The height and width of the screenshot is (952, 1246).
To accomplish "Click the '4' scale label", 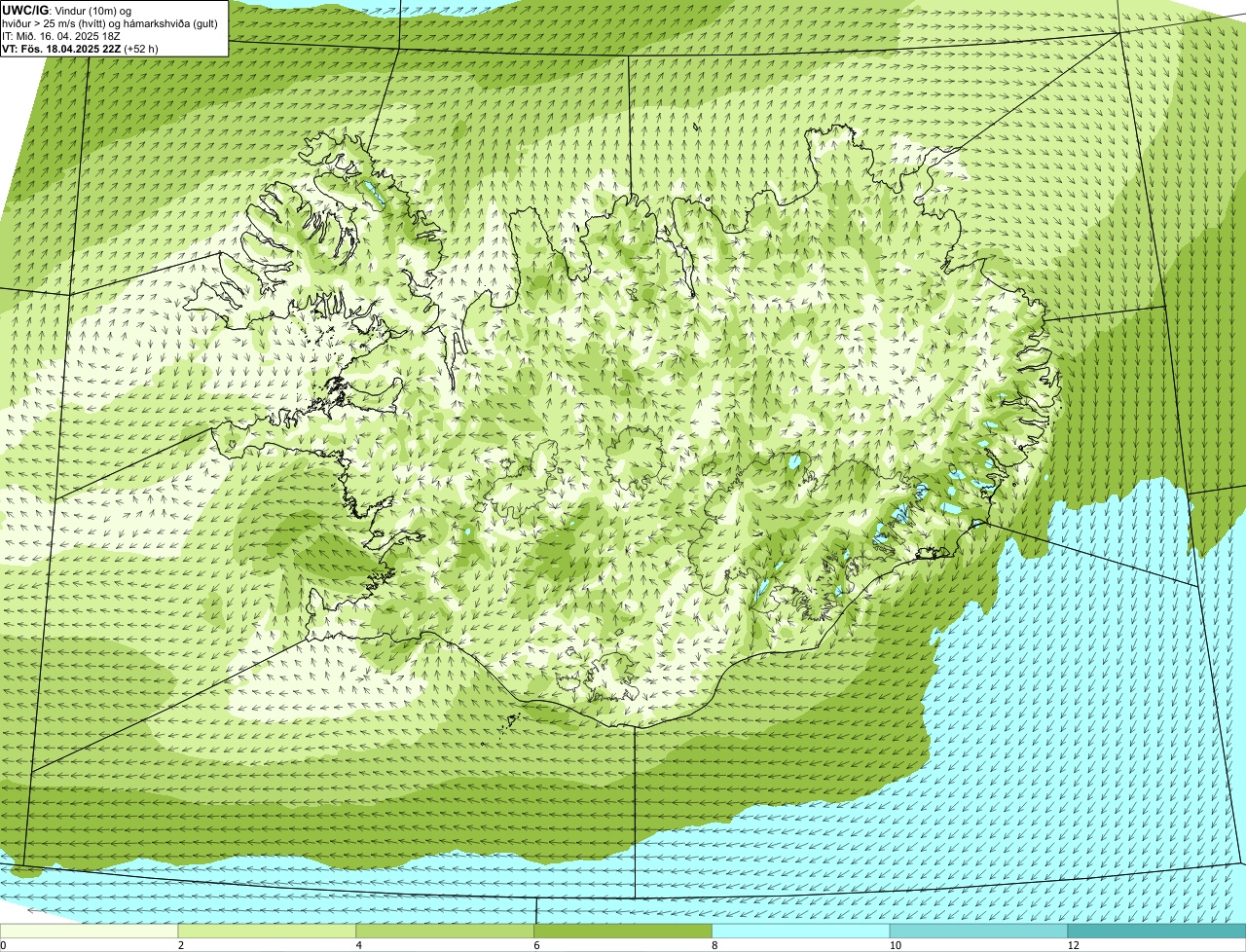I will (x=358, y=945).
